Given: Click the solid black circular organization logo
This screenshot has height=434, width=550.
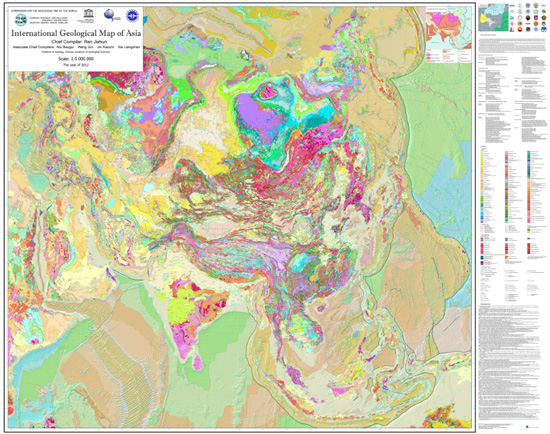Looking at the screenshot, I should pyautogui.click(x=528, y=18).
